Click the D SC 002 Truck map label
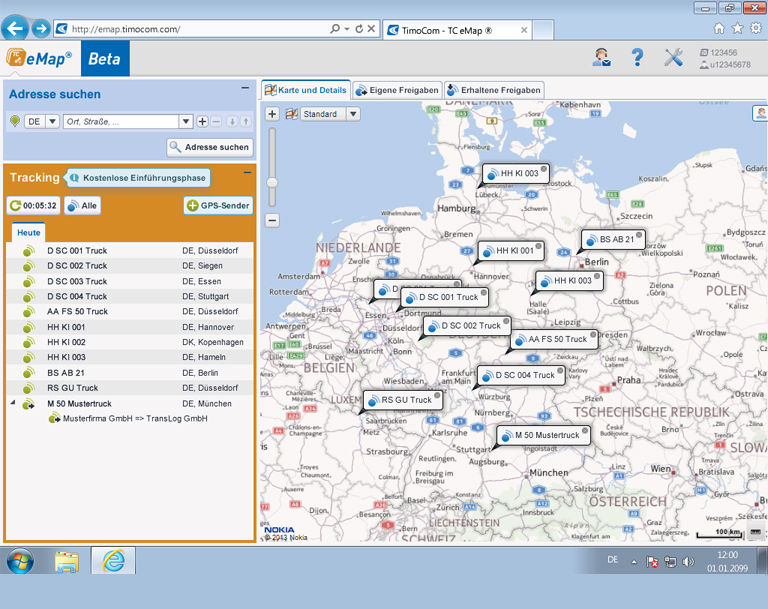This screenshot has width=768, height=609. (467, 326)
